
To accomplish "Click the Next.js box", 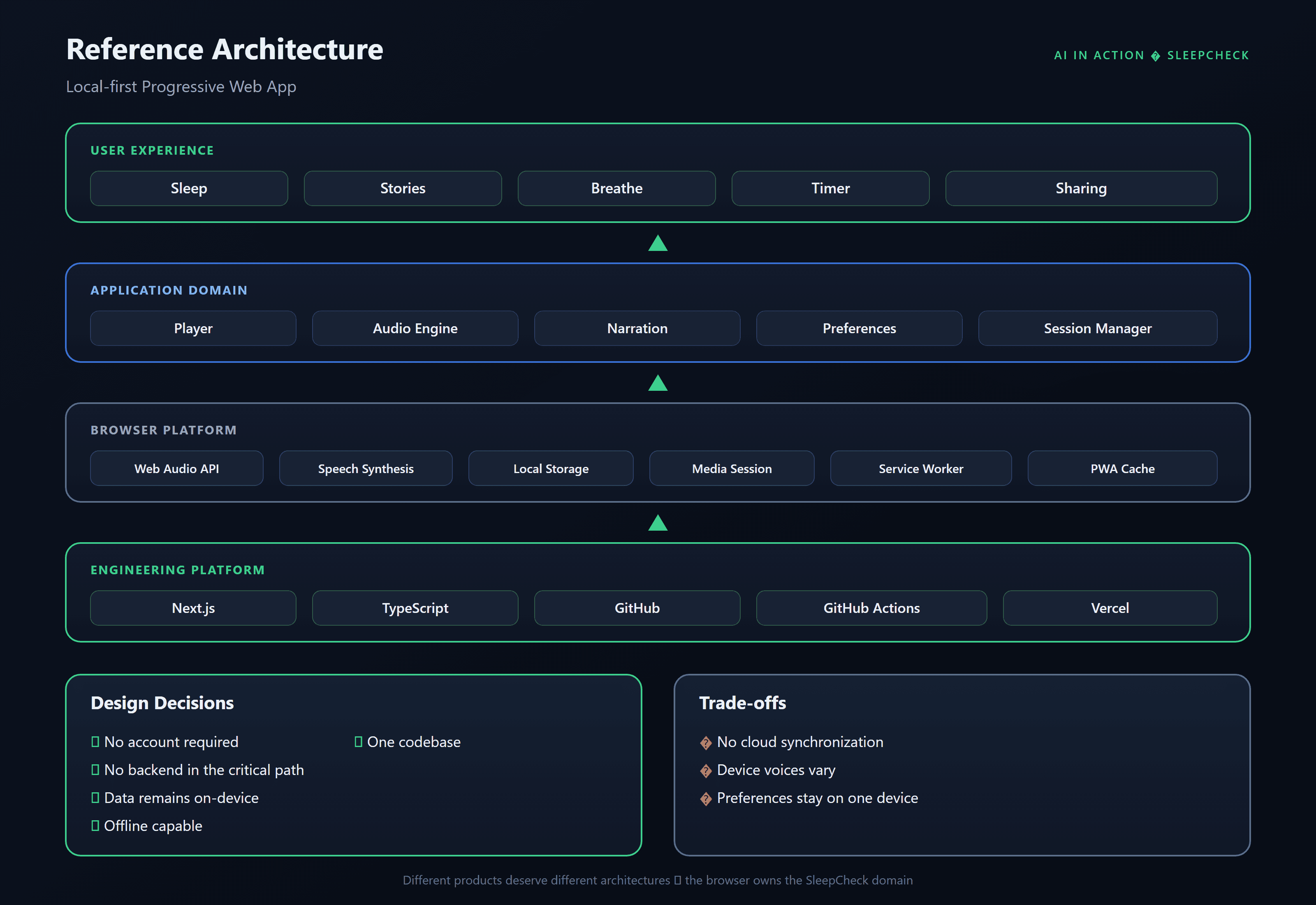I will tap(193, 608).
